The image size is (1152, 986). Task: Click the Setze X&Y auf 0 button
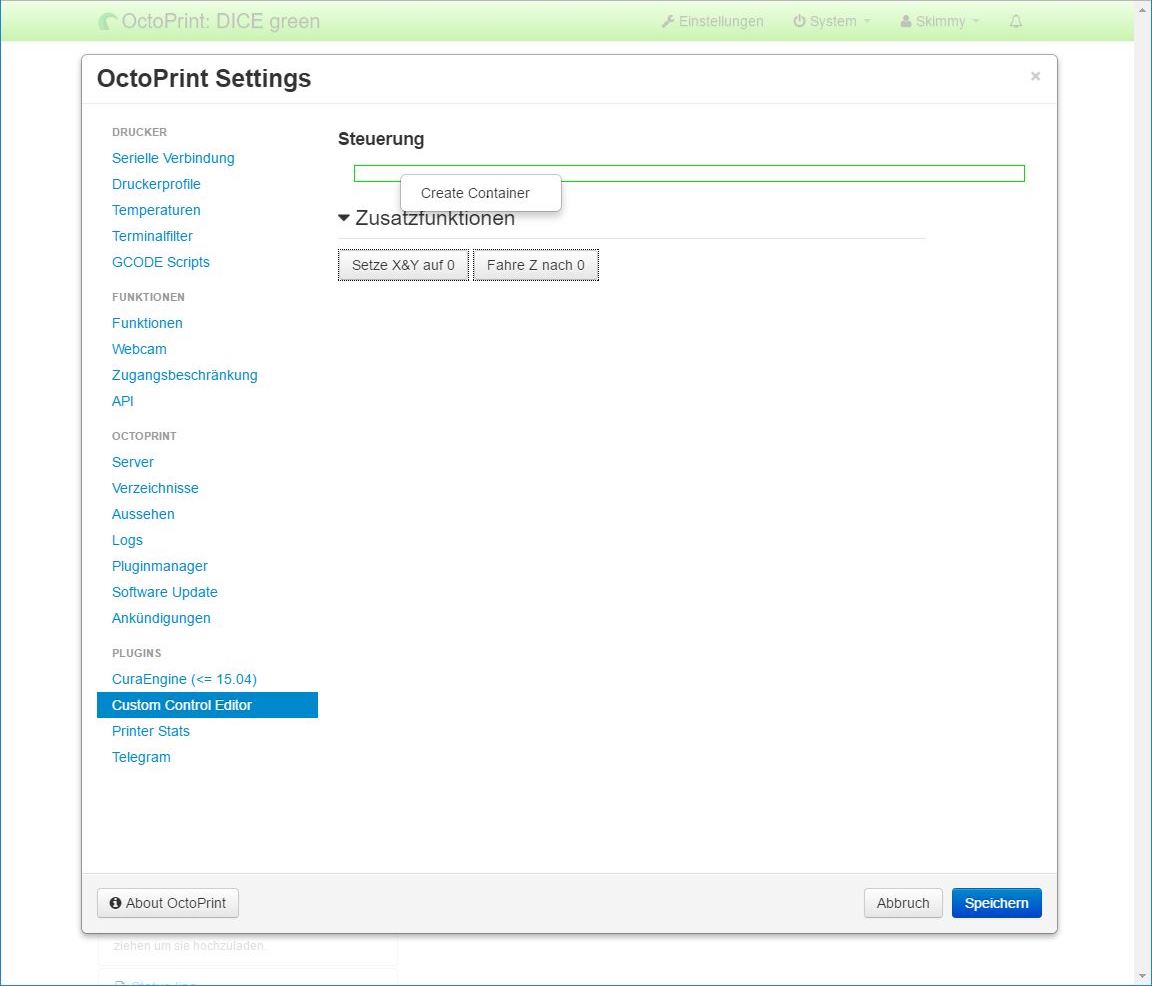(x=403, y=265)
